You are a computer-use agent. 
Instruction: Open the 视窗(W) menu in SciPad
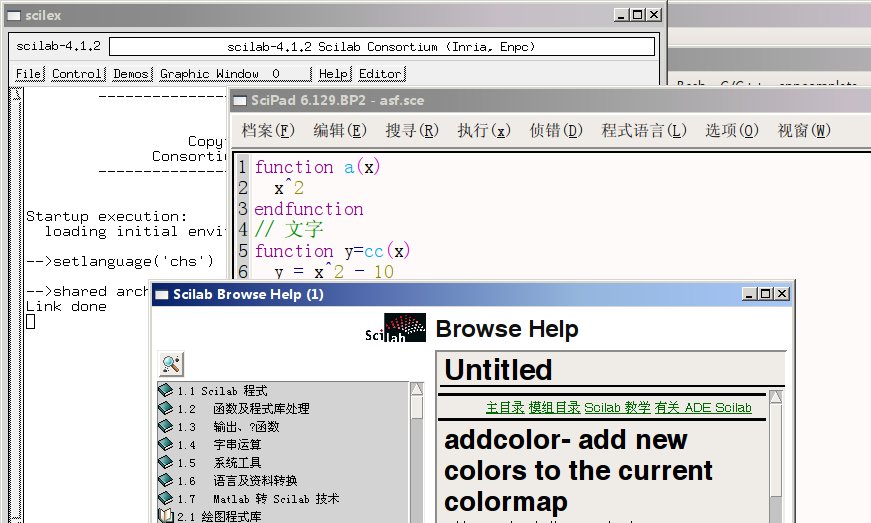[x=804, y=130]
